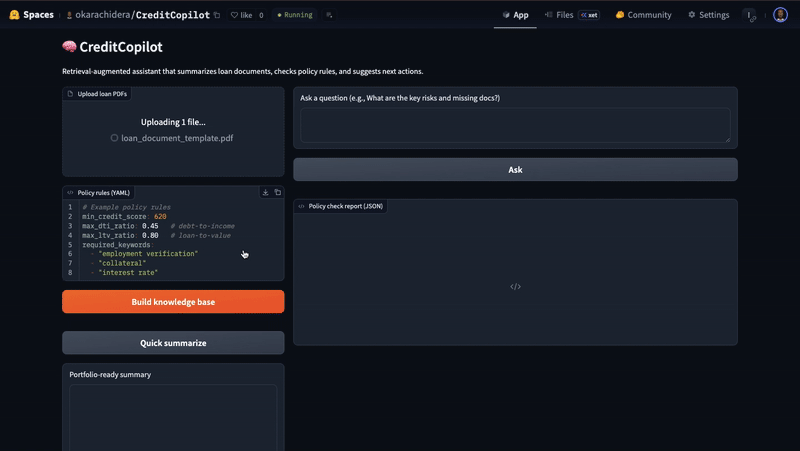800x451 pixels.
Task: Copy the CreditCopilot repository name
Action: 217,15
